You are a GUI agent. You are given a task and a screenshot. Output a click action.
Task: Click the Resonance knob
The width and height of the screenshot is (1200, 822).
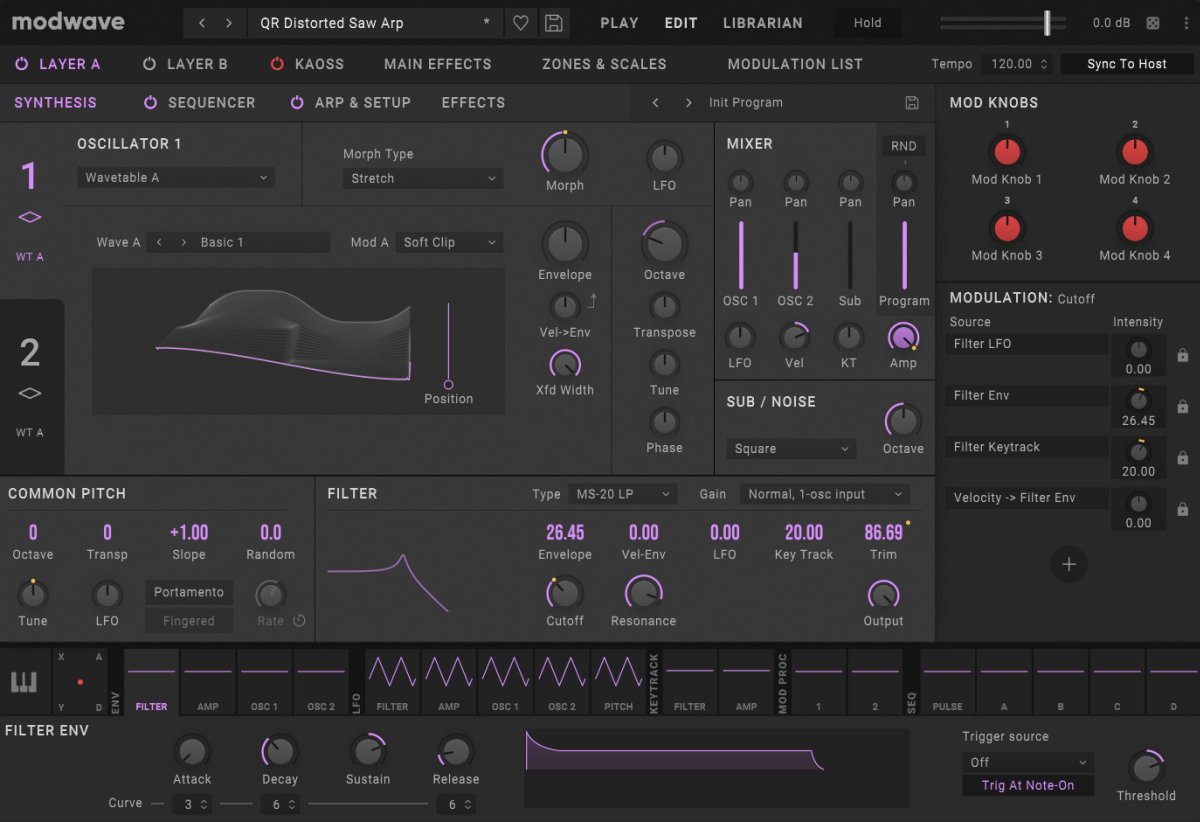(643, 593)
